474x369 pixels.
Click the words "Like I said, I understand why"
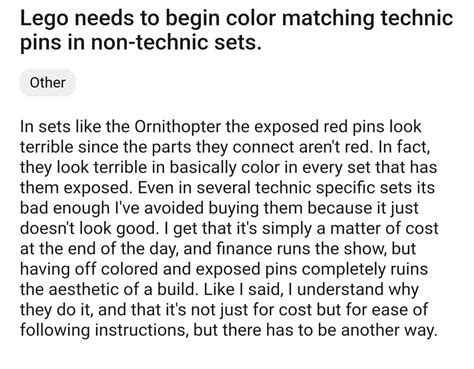pos(311,289)
